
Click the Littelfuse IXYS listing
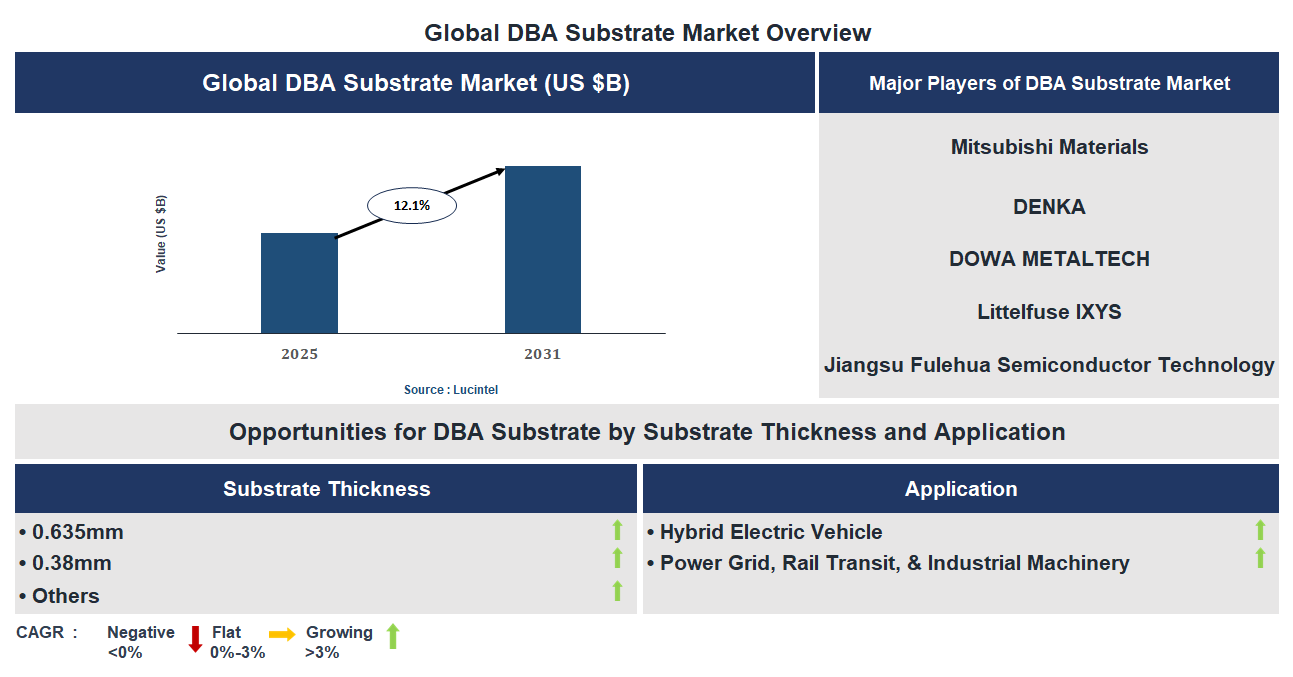pyautogui.click(x=1049, y=311)
